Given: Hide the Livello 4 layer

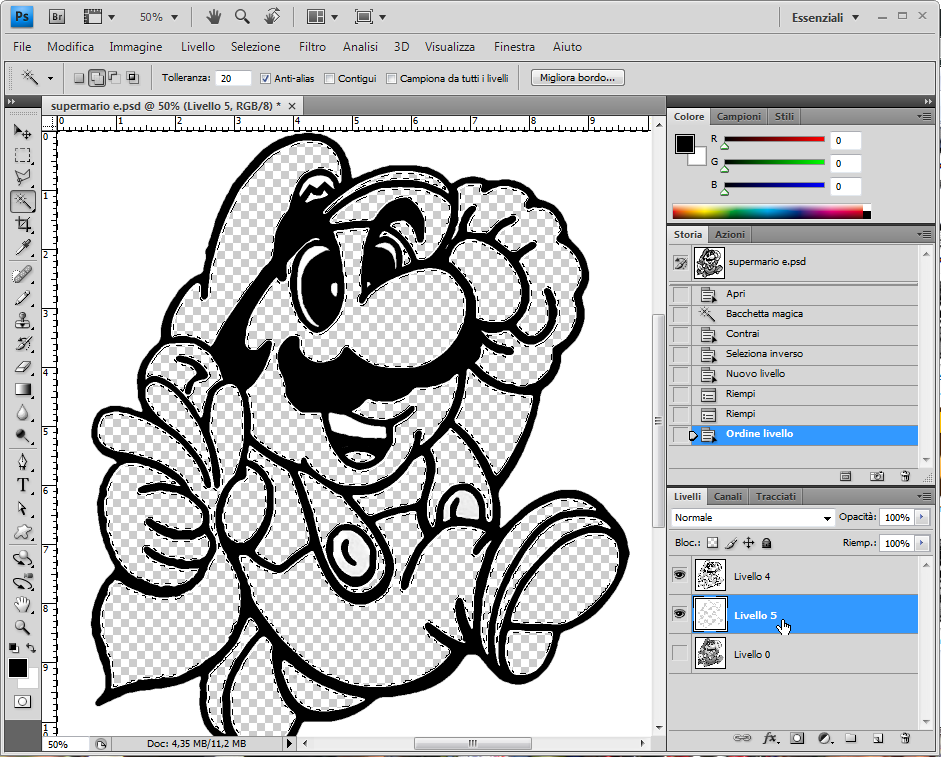Looking at the screenshot, I should point(679,576).
